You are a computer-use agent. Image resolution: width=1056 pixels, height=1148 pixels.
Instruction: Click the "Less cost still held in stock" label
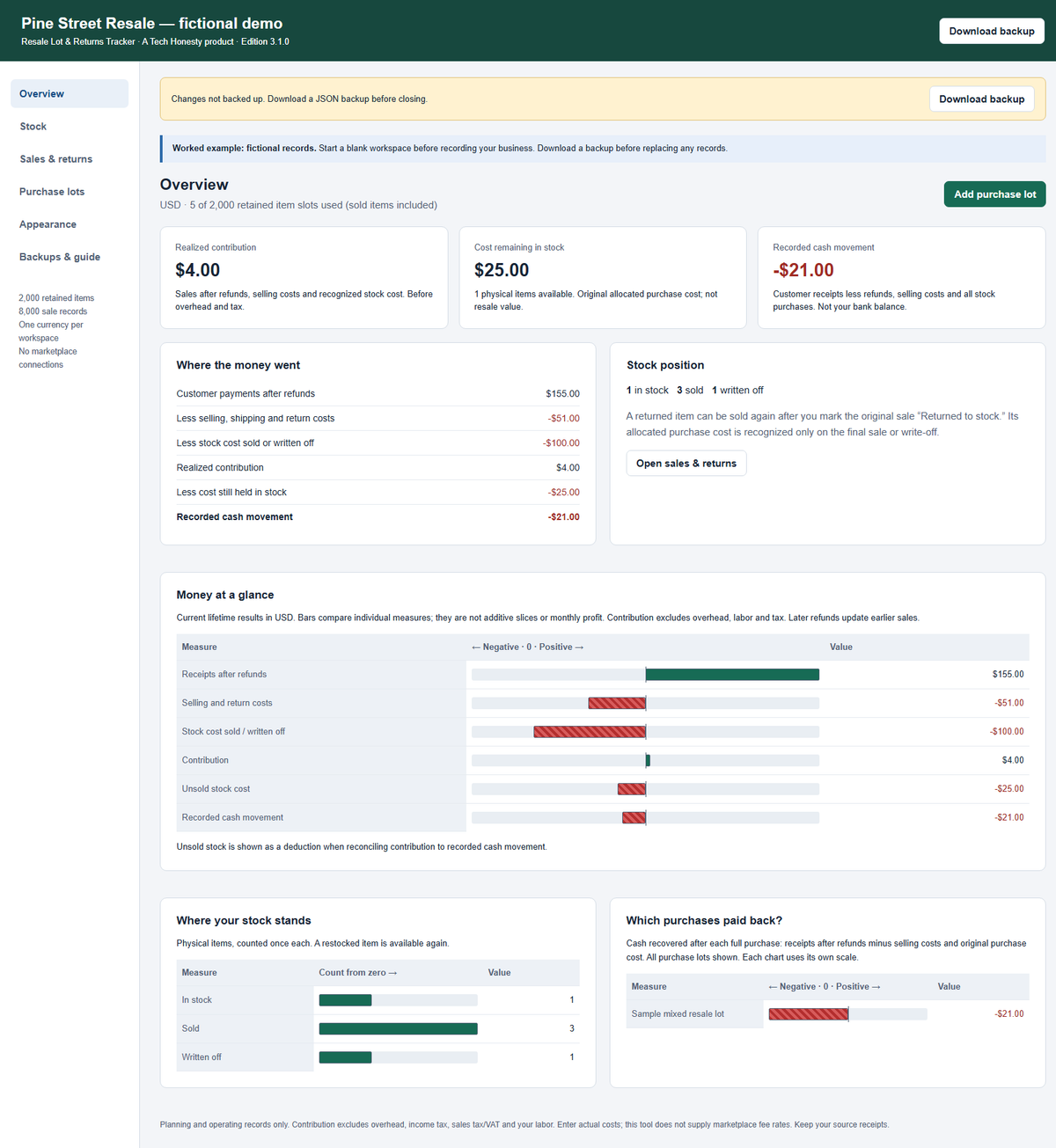pyautogui.click(x=231, y=493)
